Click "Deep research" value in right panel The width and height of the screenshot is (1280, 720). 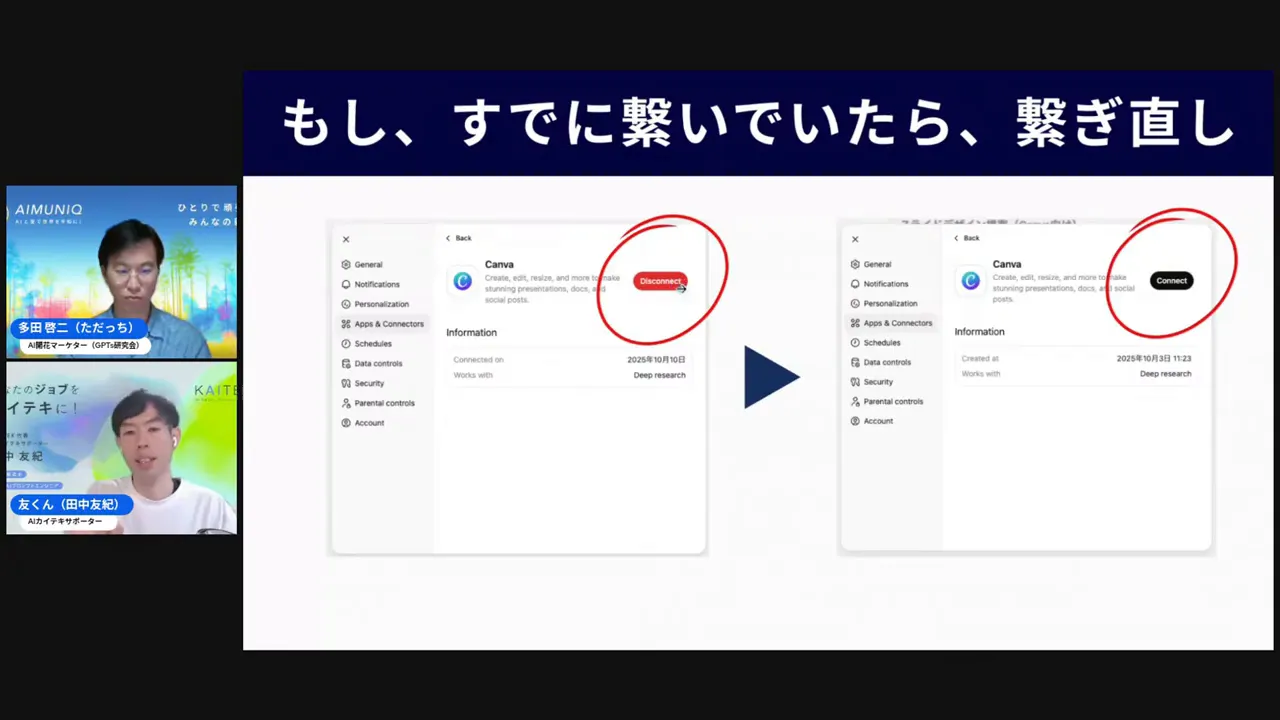1166,374
